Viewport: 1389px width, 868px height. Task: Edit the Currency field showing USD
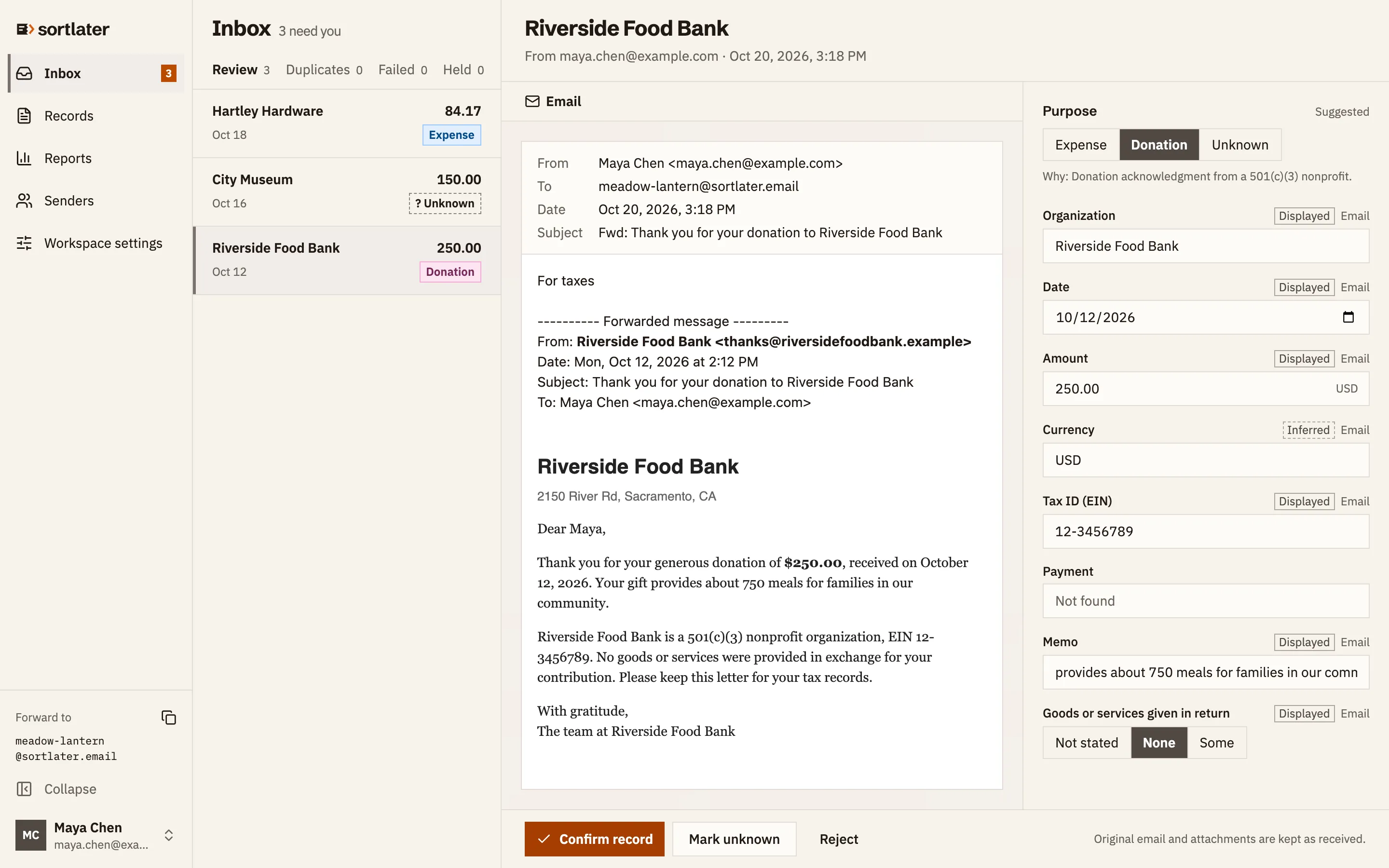tap(1205, 460)
